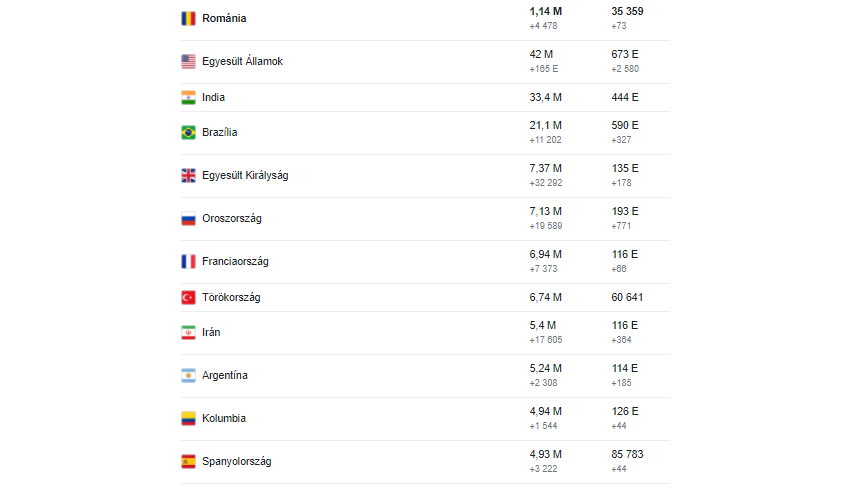This screenshot has width=858, height=488.
Task: Click the Romania flag icon
Action: (x=188, y=18)
